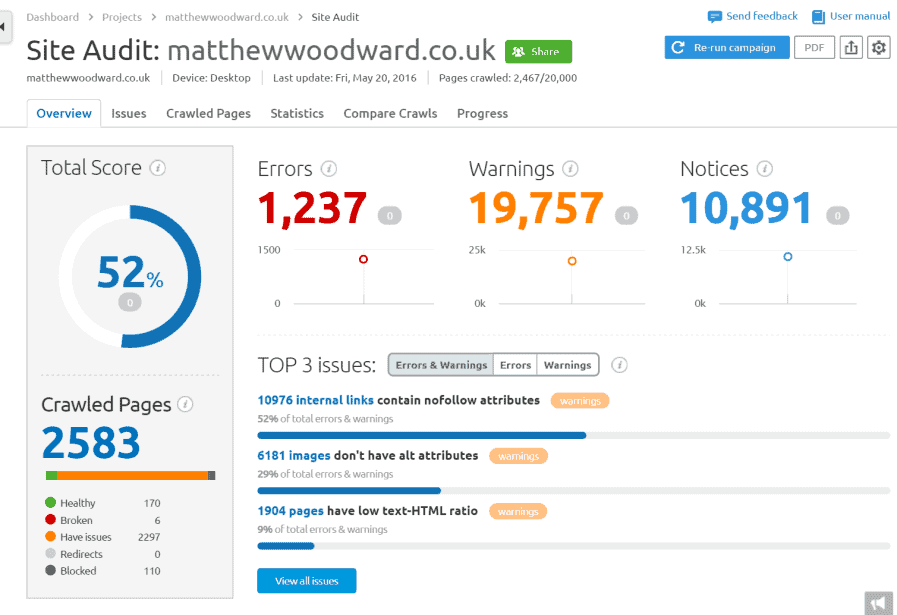Viewport: 897px width, 615px height.
Task: Open the Overview tab
Action: click(64, 113)
